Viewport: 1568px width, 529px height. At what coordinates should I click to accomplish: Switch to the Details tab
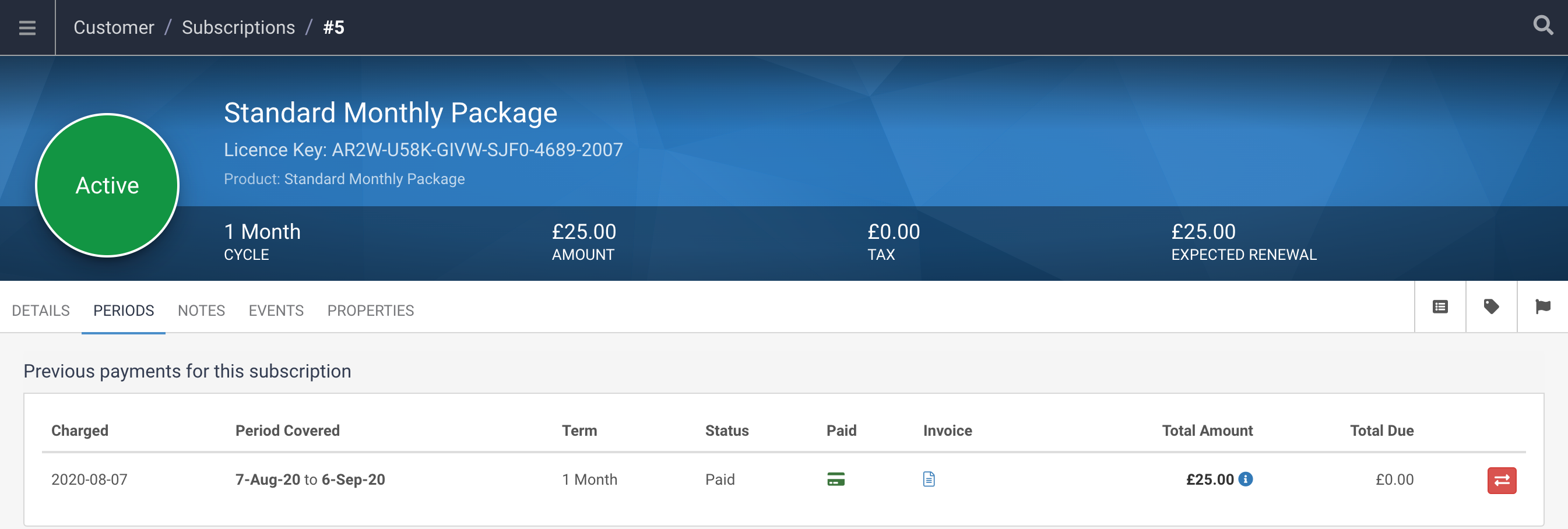coord(41,311)
